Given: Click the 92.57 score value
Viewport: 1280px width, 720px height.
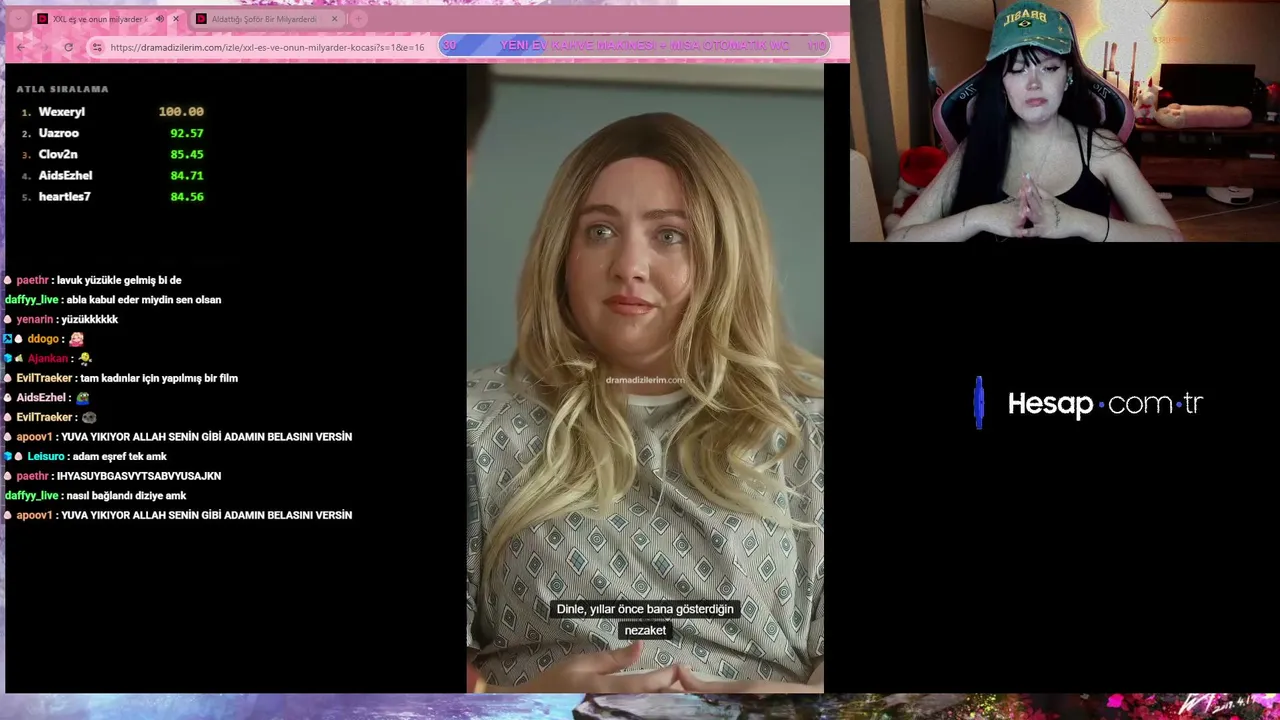Looking at the screenshot, I should point(187,133).
